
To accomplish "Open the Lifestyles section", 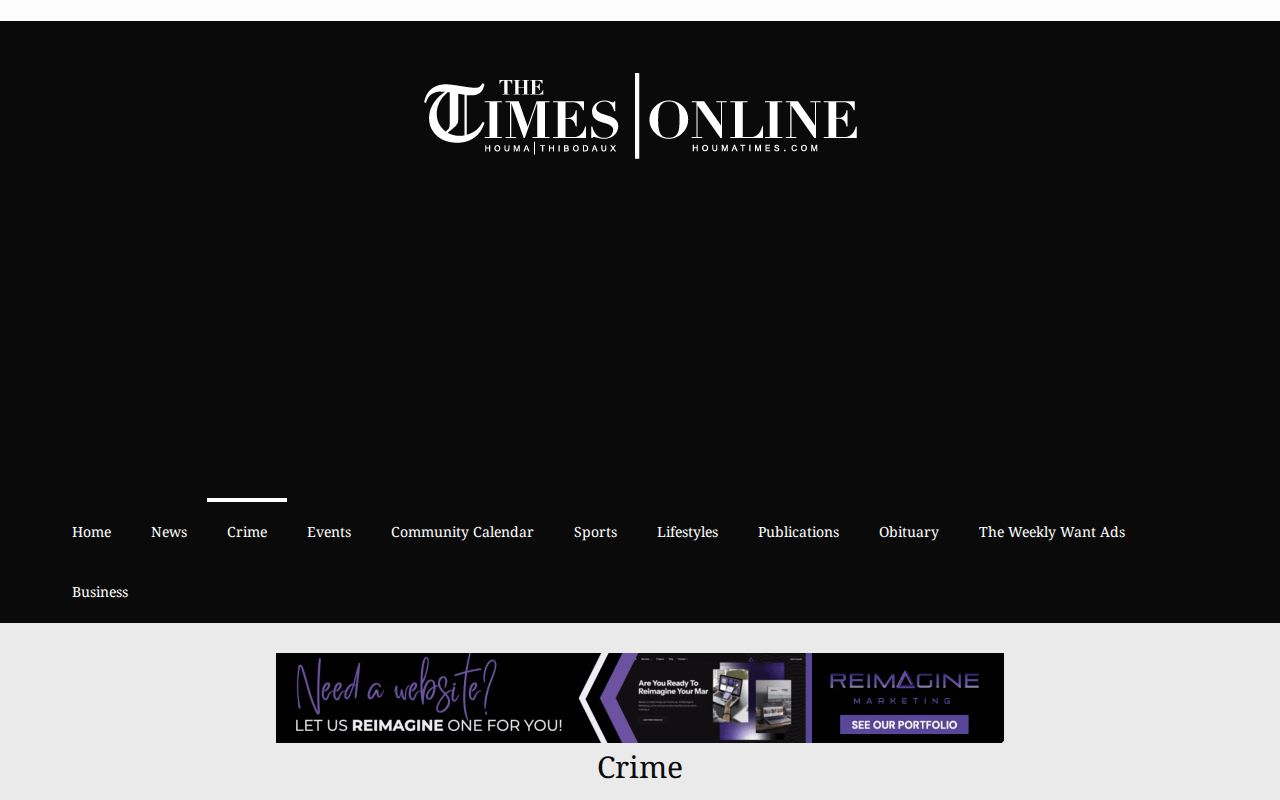I will point(687,532).
